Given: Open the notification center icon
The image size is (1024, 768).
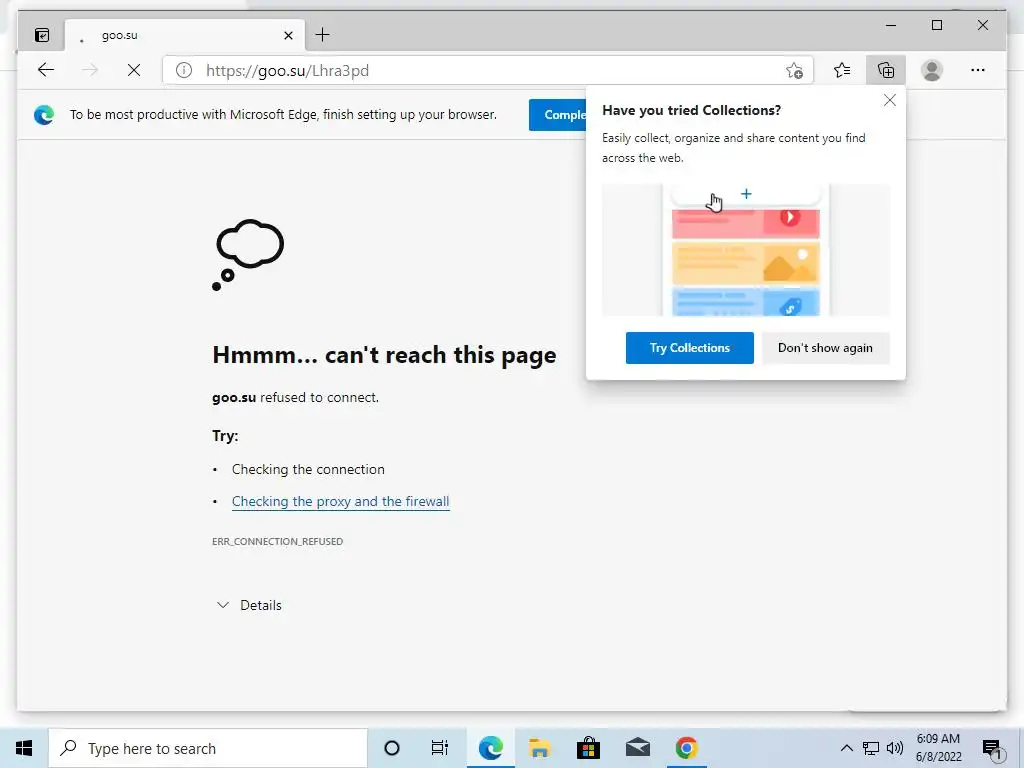Looking at the screenshot, I should (992, 749).
